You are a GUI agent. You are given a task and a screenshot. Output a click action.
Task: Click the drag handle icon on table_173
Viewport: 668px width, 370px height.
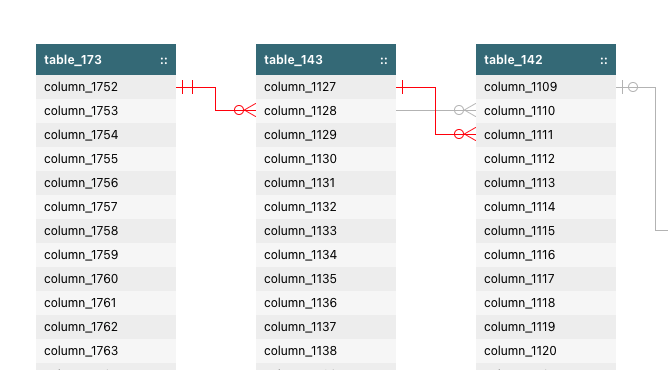[164, 60]
